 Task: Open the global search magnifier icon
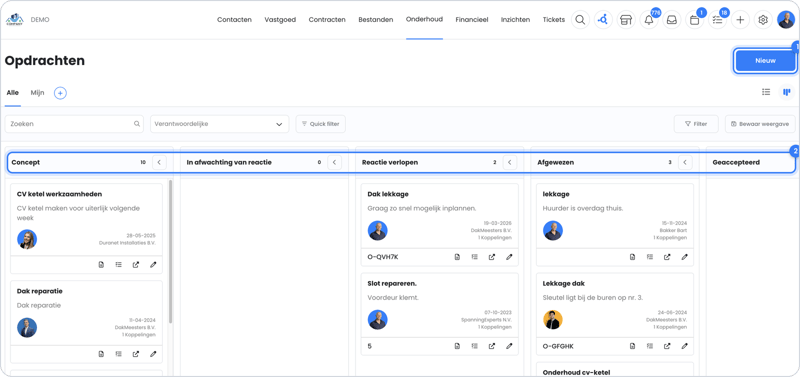[x=580, y=20]
